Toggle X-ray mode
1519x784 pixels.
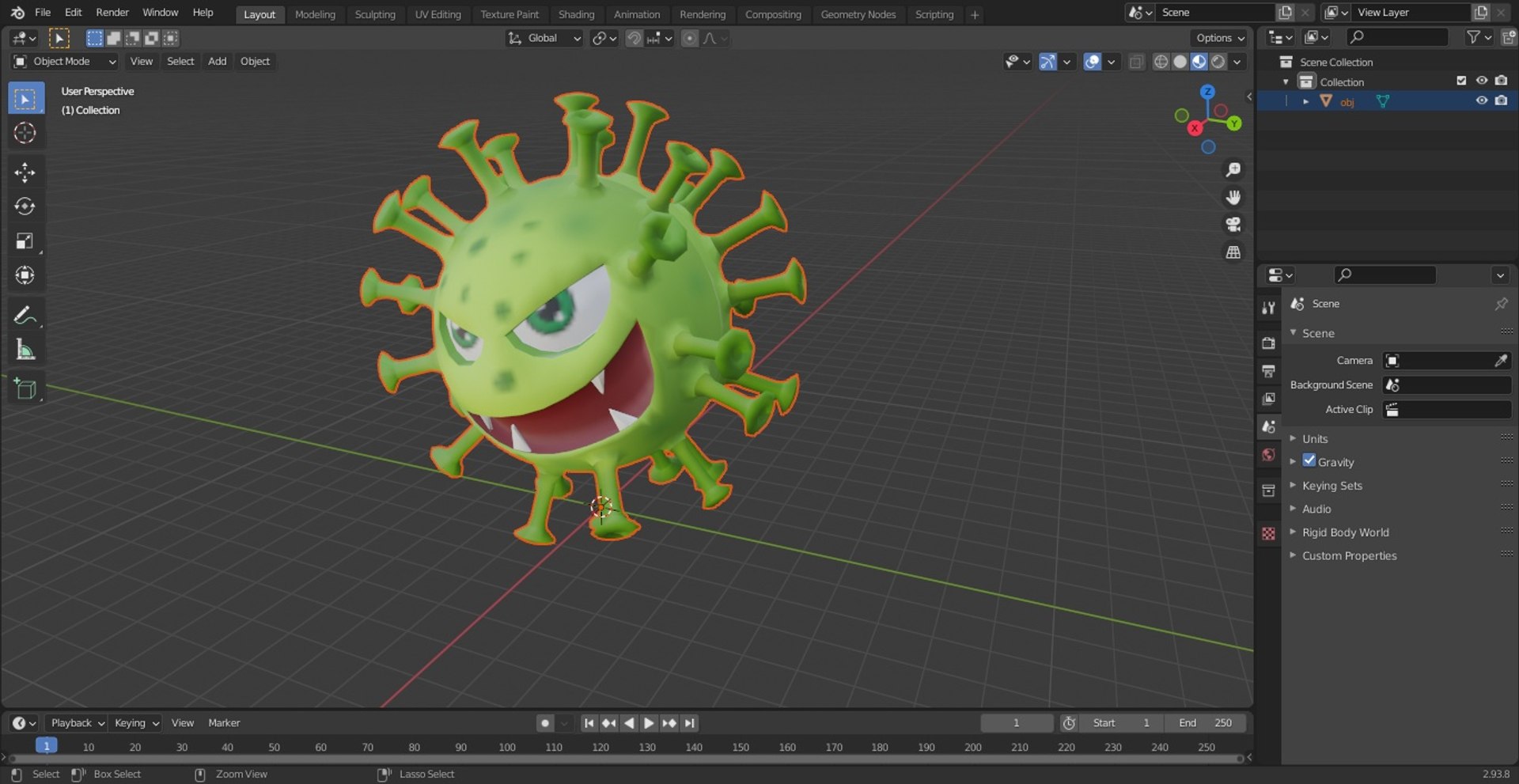tap(1136, 62)
